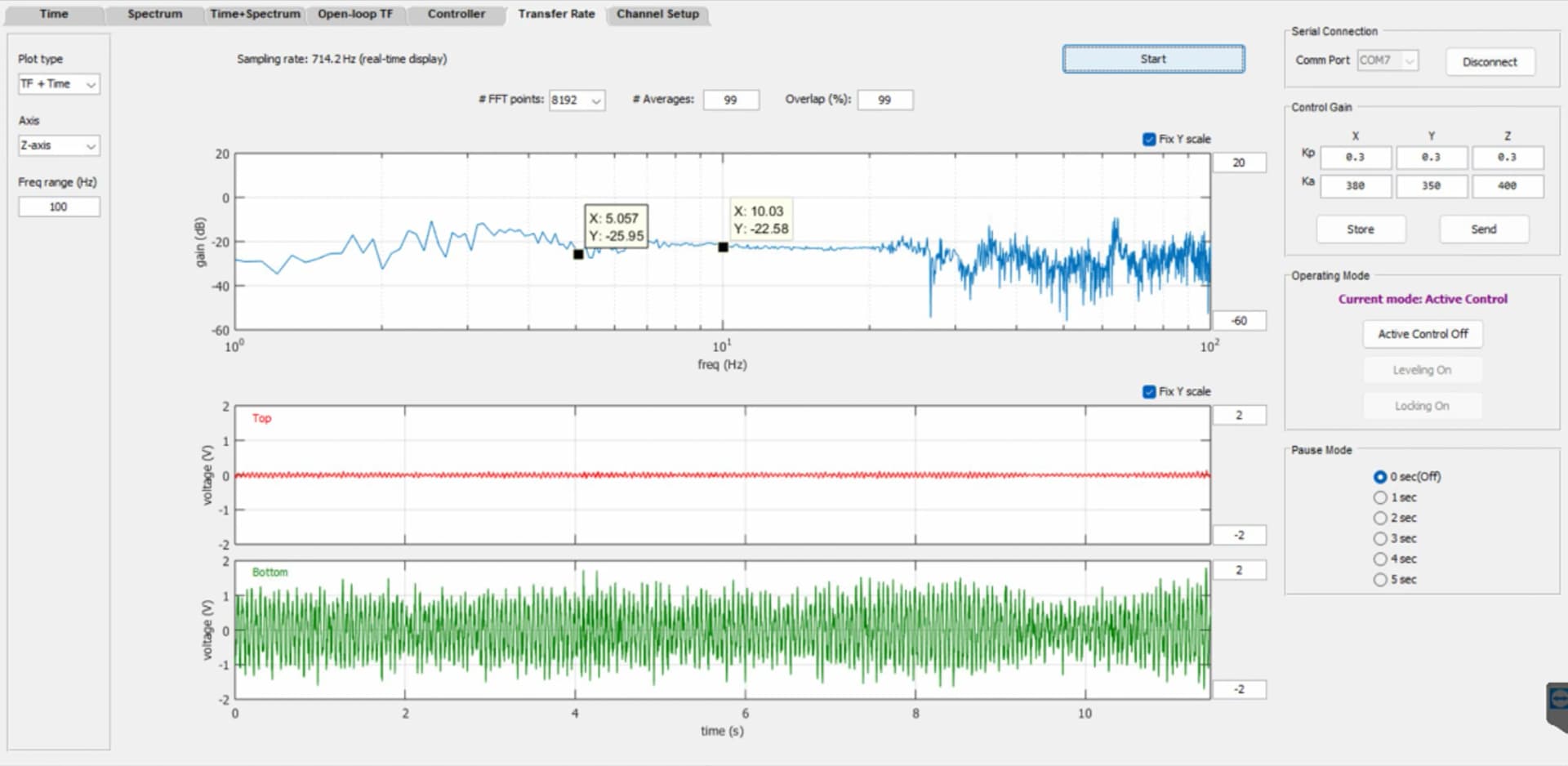Click the Leveling On button

[x=1423, y=370]
